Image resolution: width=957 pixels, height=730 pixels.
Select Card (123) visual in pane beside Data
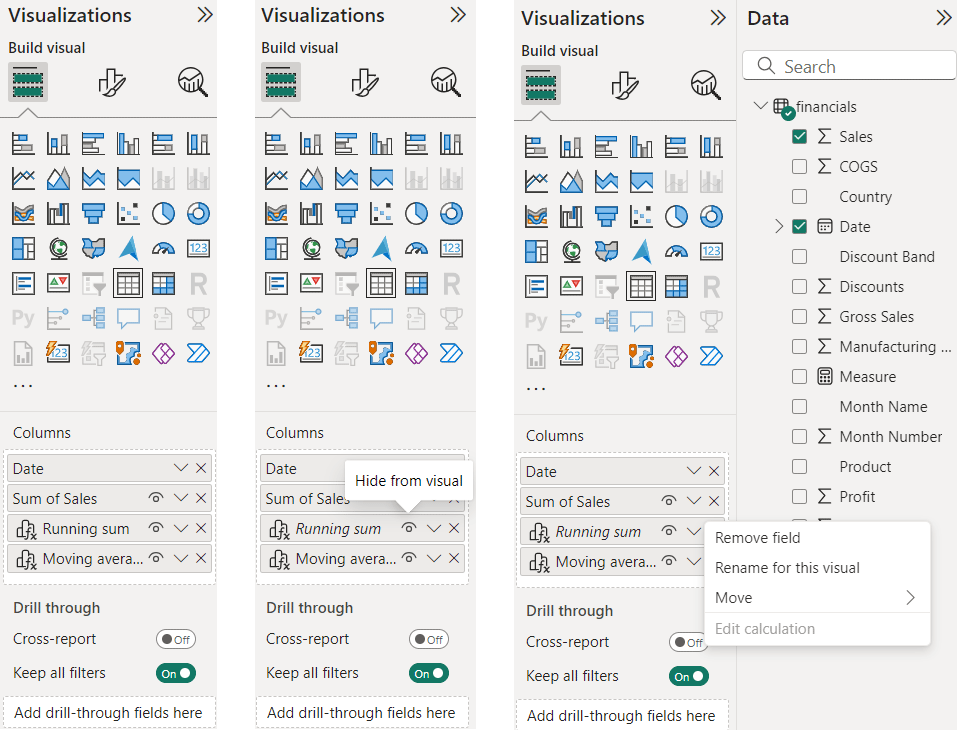pyautogui.click(x=712, y=251)
